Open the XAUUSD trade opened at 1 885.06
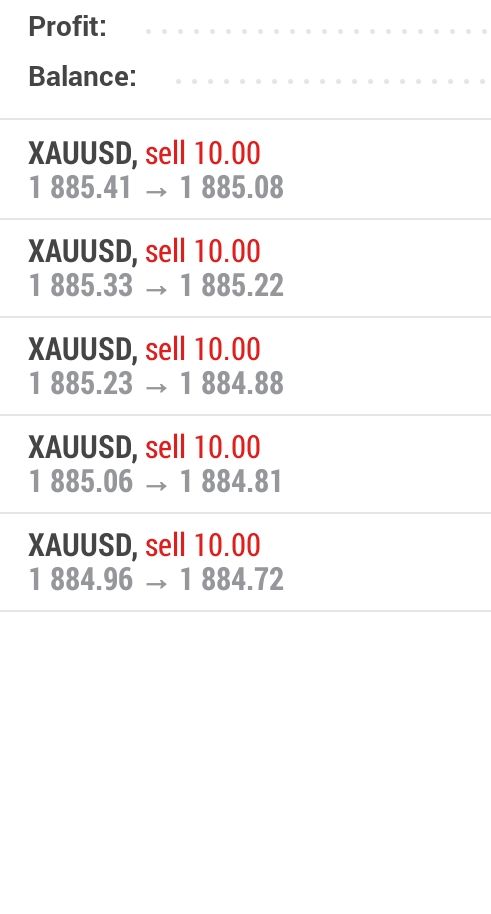 coord(246,464)
